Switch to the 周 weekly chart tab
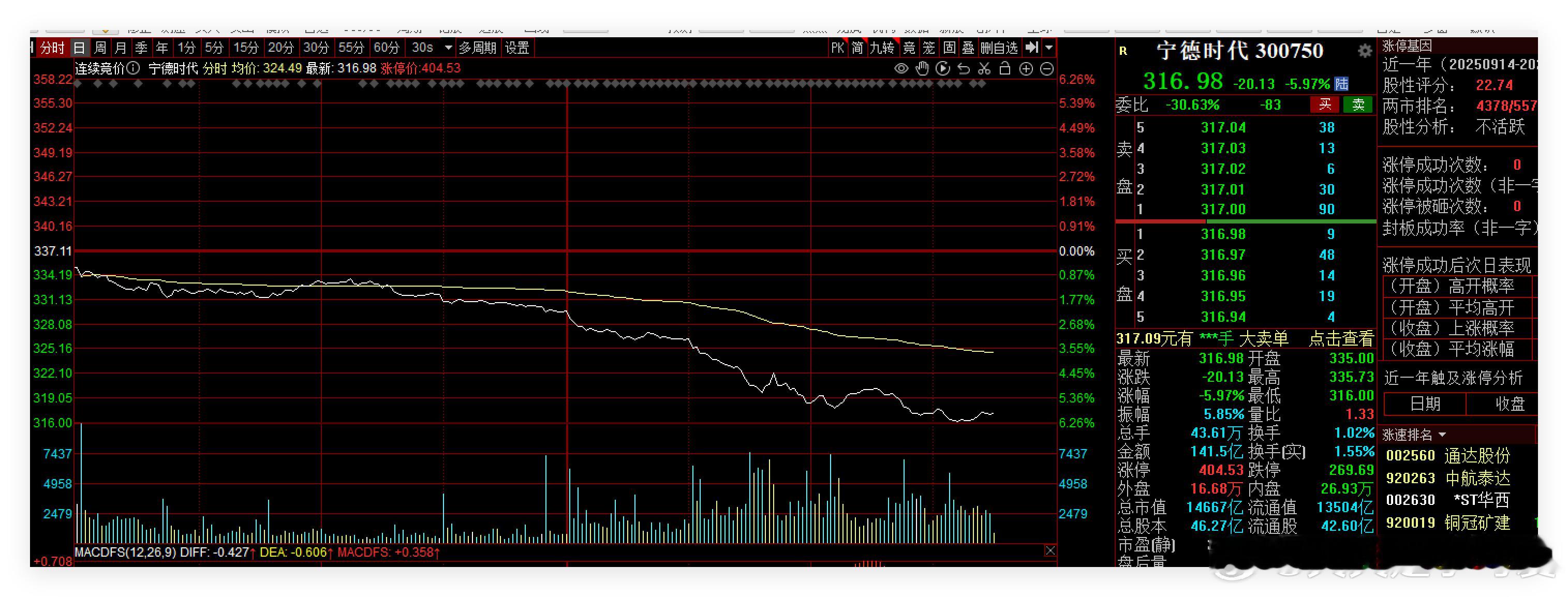 [x=100, y=48]
